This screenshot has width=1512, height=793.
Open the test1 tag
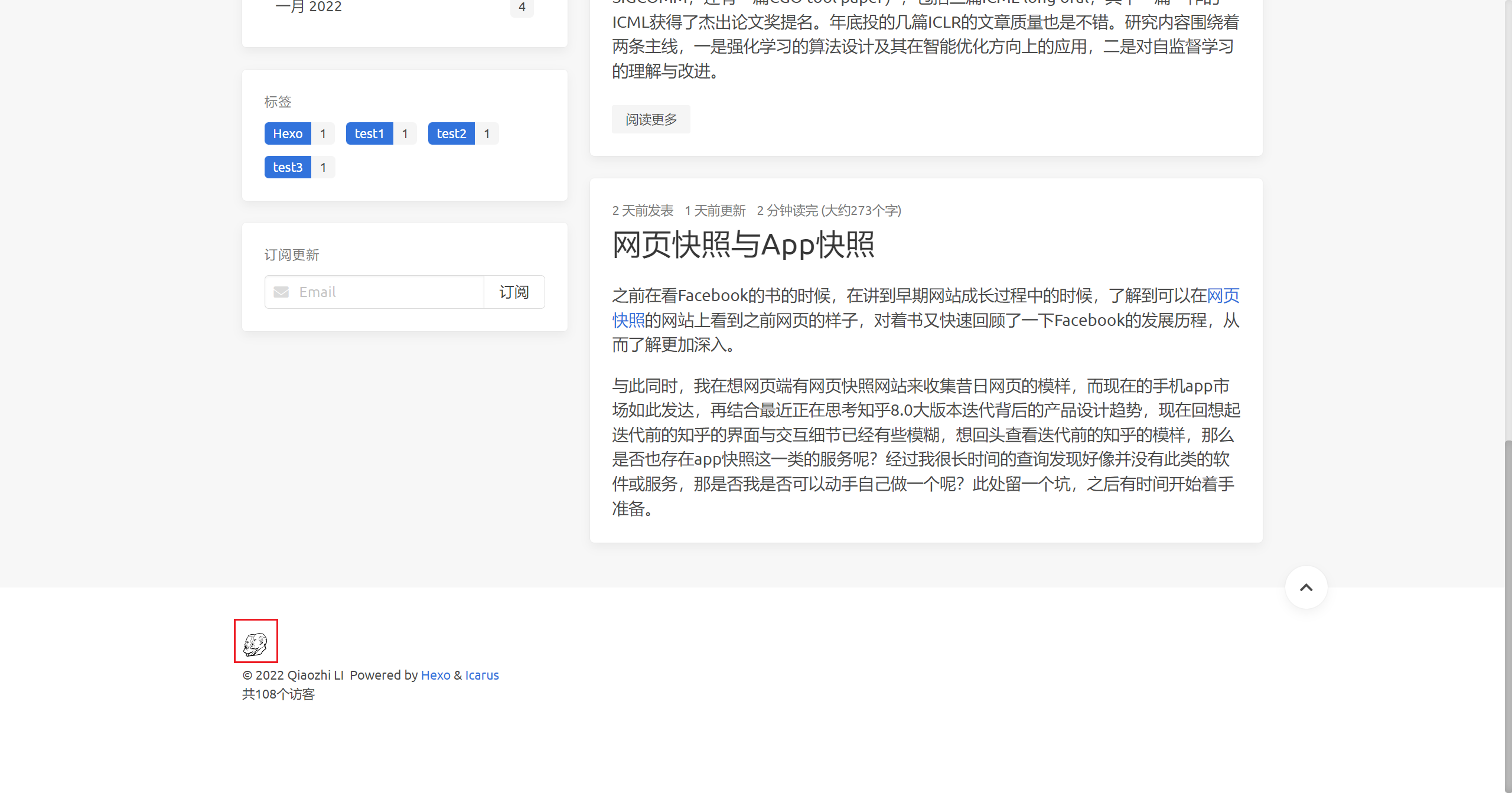pos(369,133)
